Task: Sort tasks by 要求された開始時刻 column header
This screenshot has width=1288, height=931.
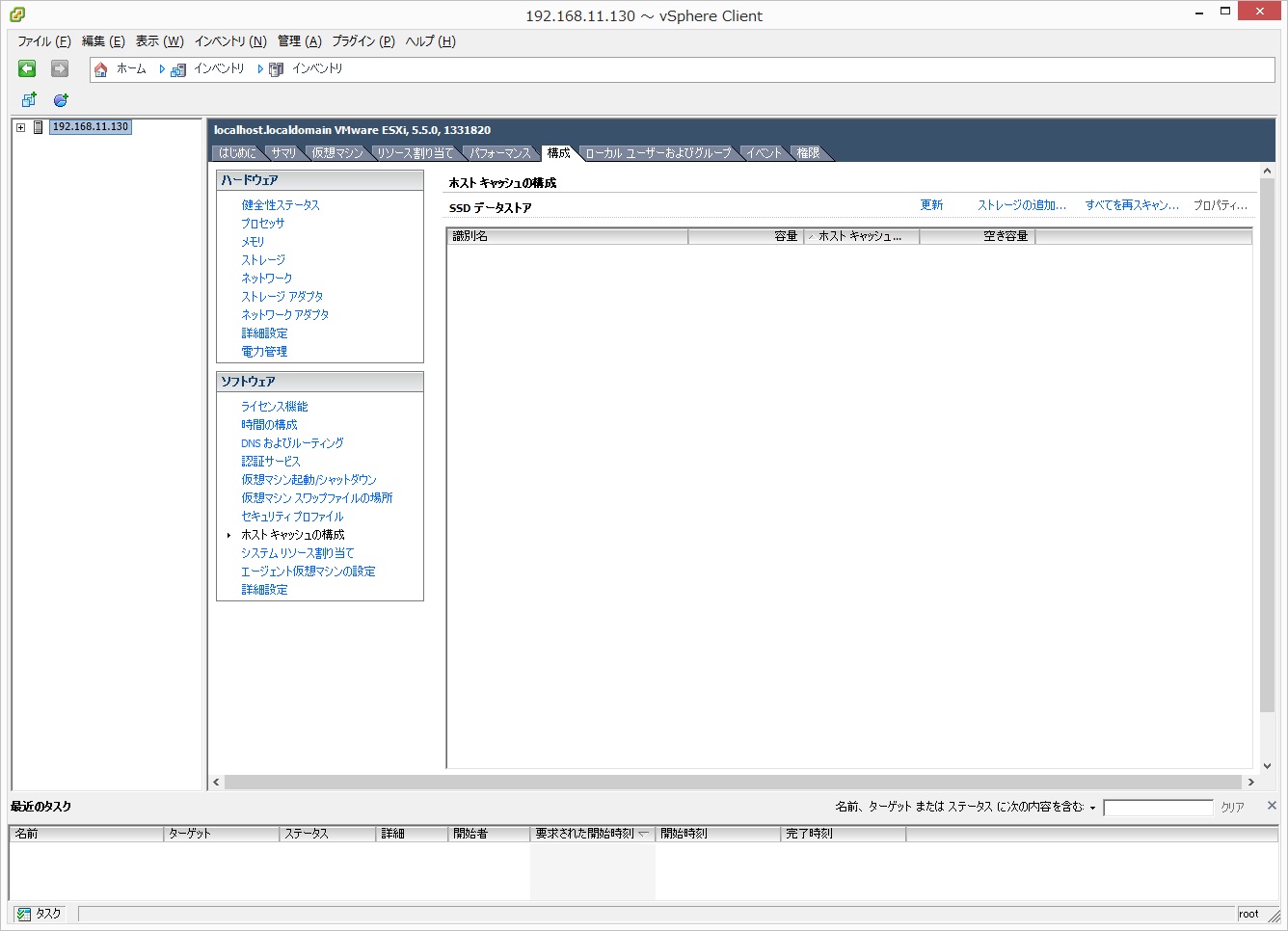Action: 593,834
